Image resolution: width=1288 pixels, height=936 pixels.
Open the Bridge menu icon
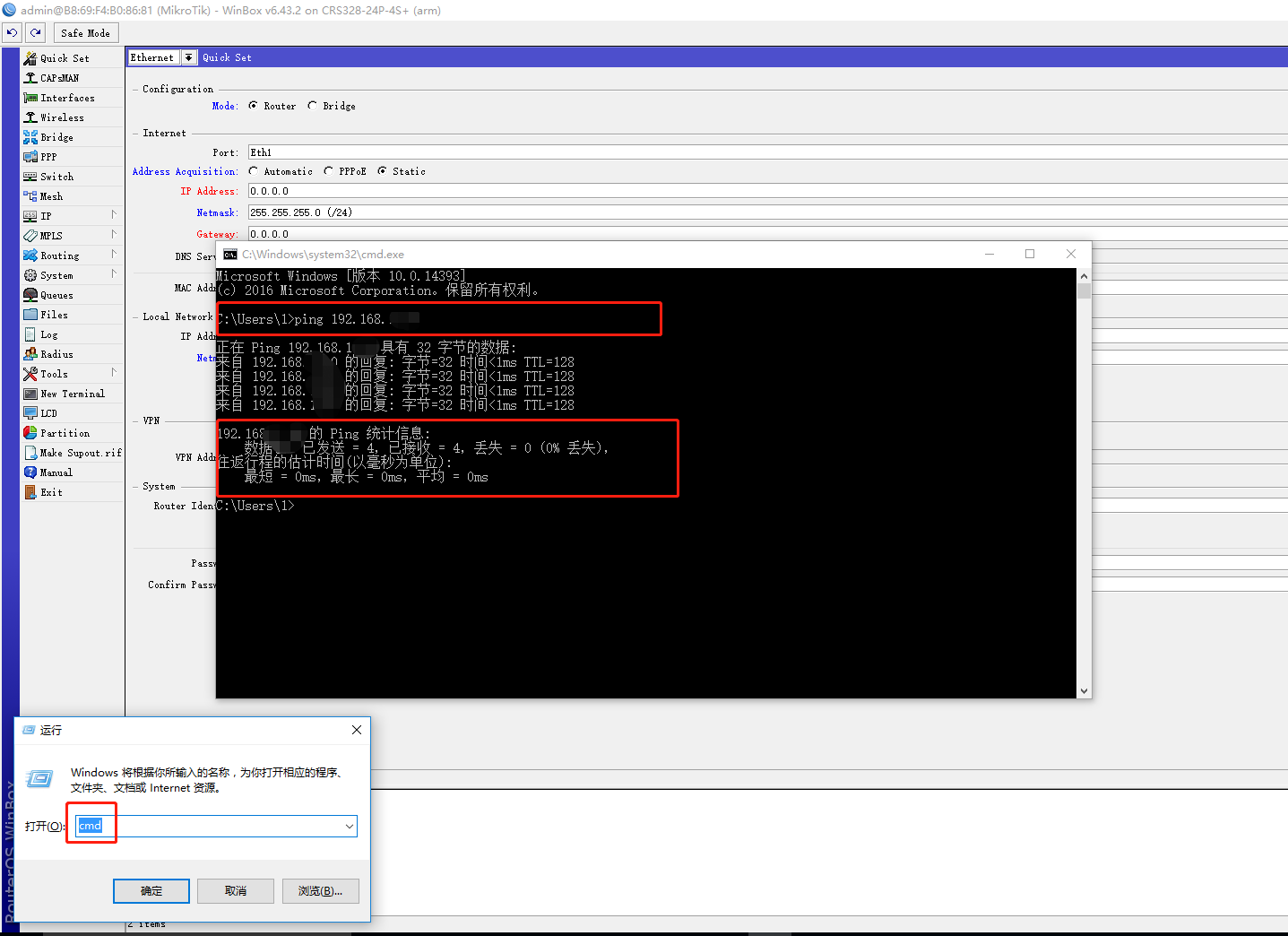[30, 137]
